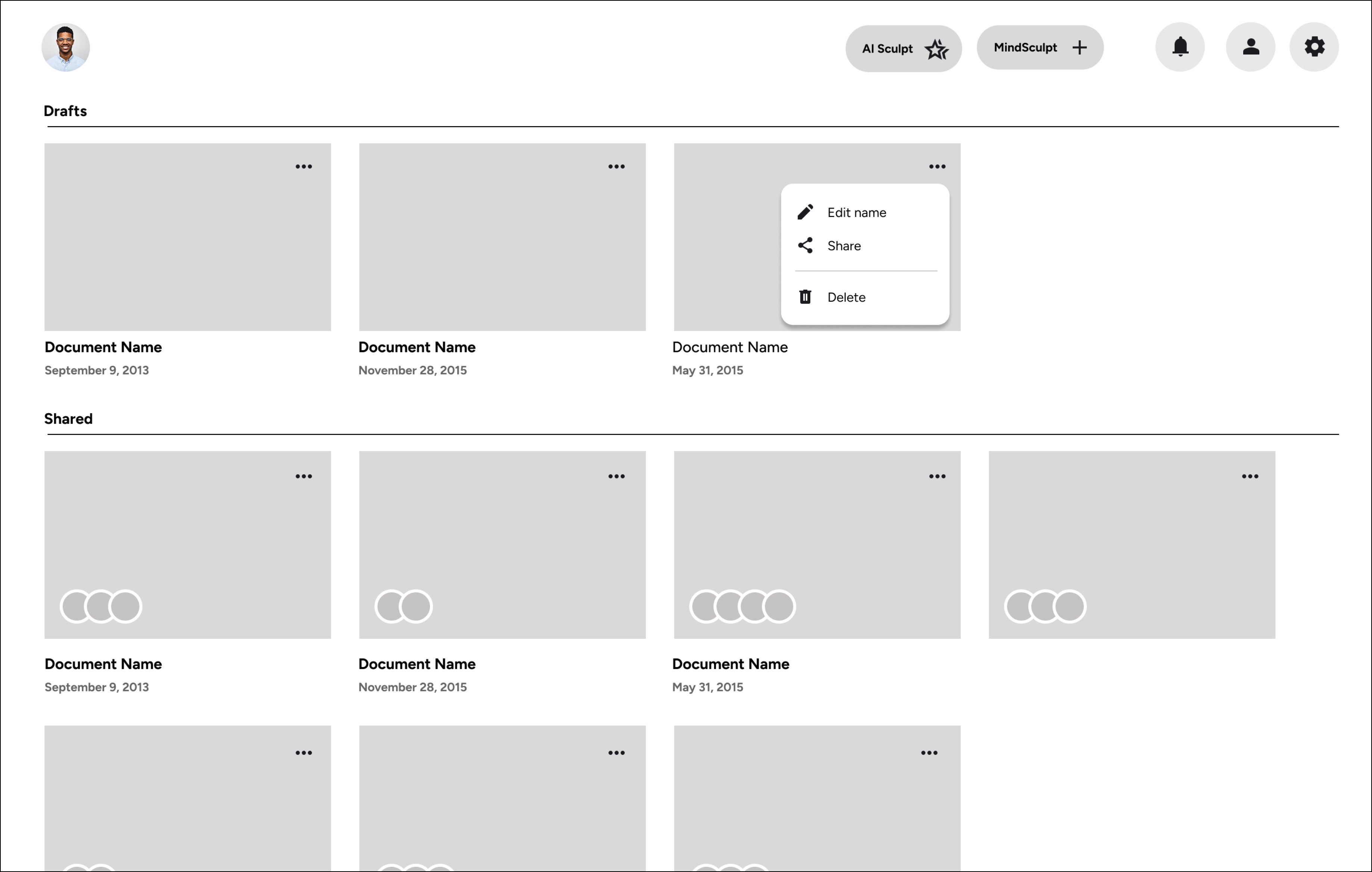
Task: Open the three-dot menu on the rightmost shared card
Action: (1250, 476)
